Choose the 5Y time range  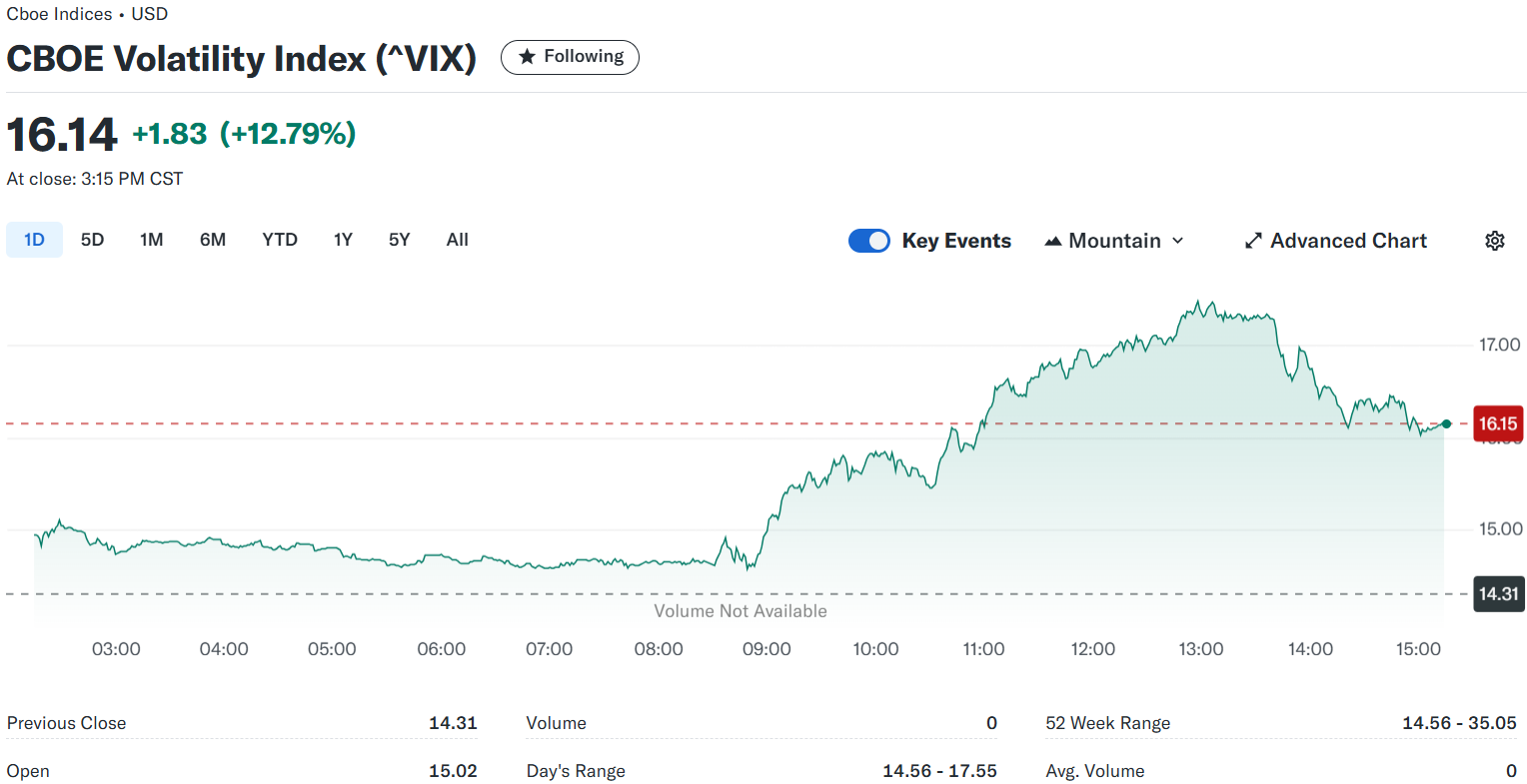[399, 240]
